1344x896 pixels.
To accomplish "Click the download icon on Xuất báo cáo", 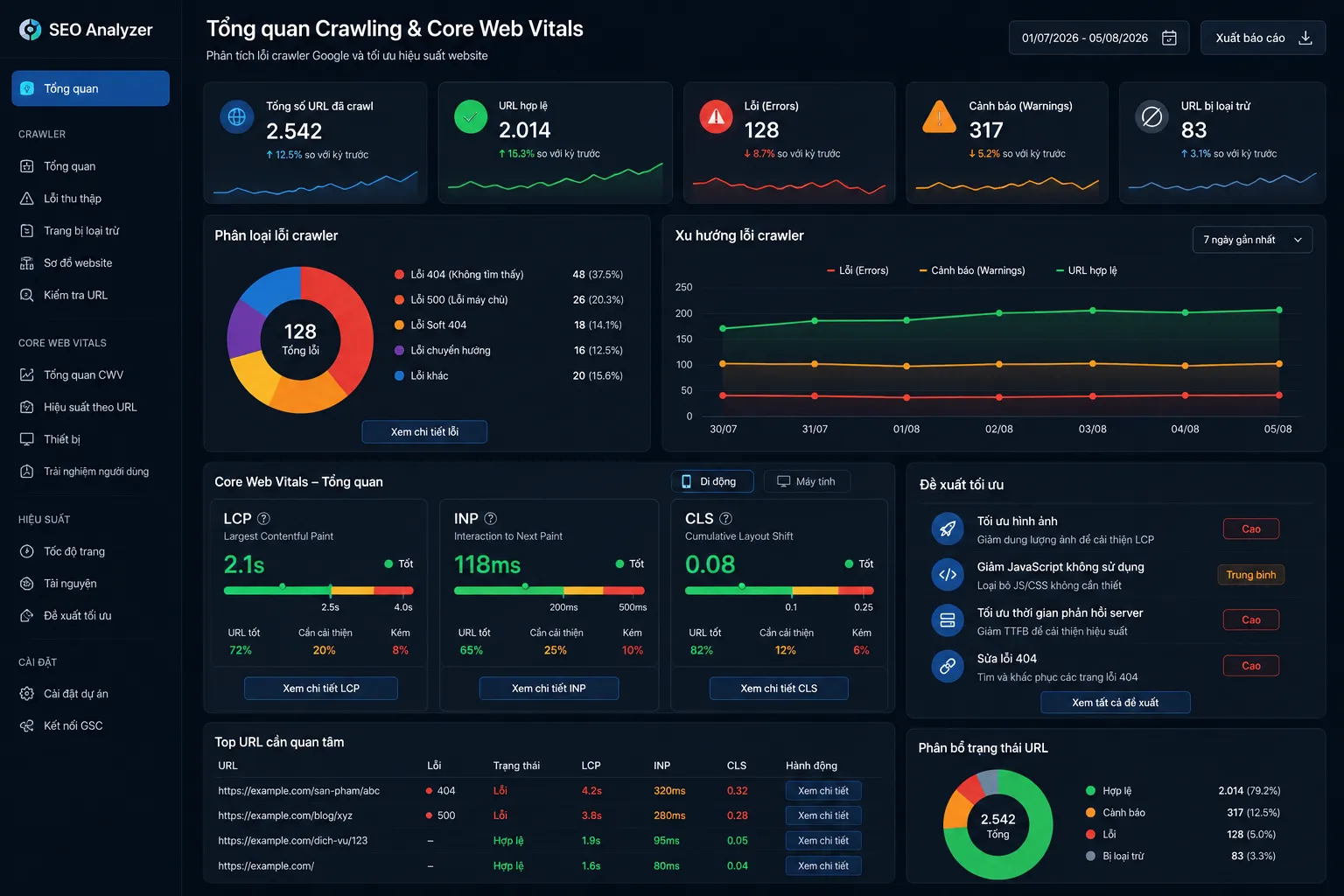I will (x=1305, y=38).
